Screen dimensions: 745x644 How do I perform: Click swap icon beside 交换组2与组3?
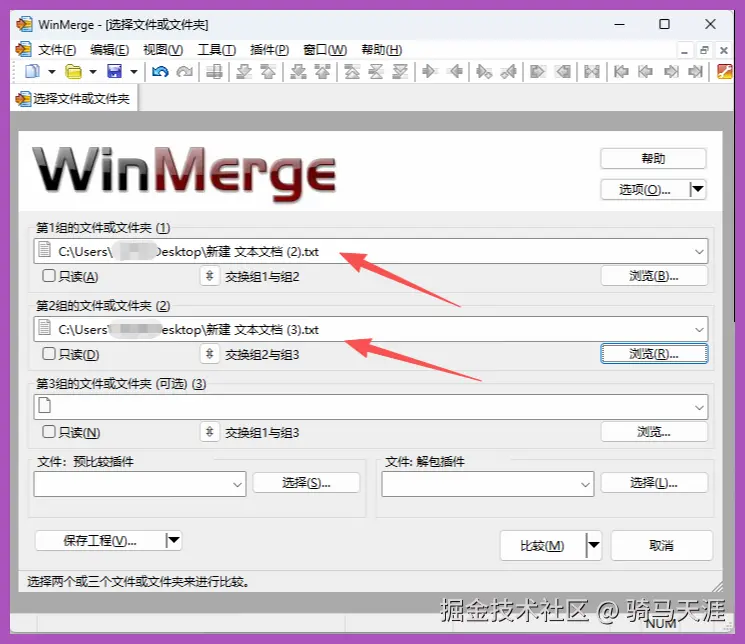click(210, 354)
